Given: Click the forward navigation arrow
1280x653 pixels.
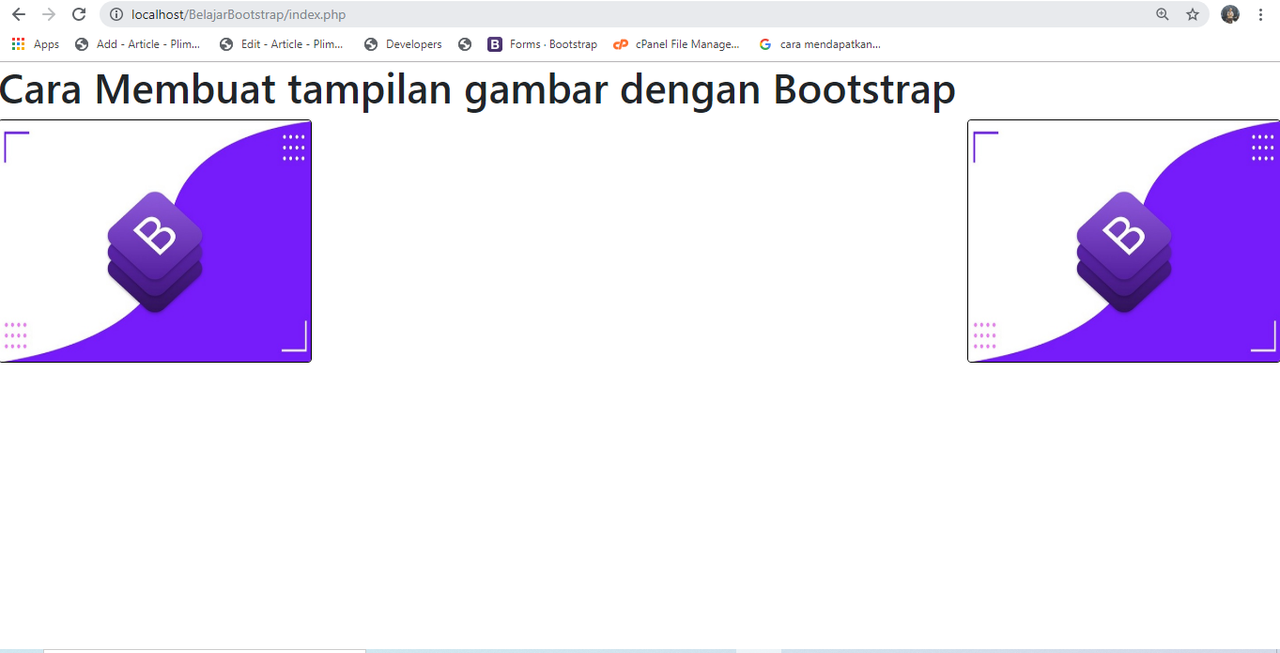Looking at the screenshot, I should [x=48, y=14].
